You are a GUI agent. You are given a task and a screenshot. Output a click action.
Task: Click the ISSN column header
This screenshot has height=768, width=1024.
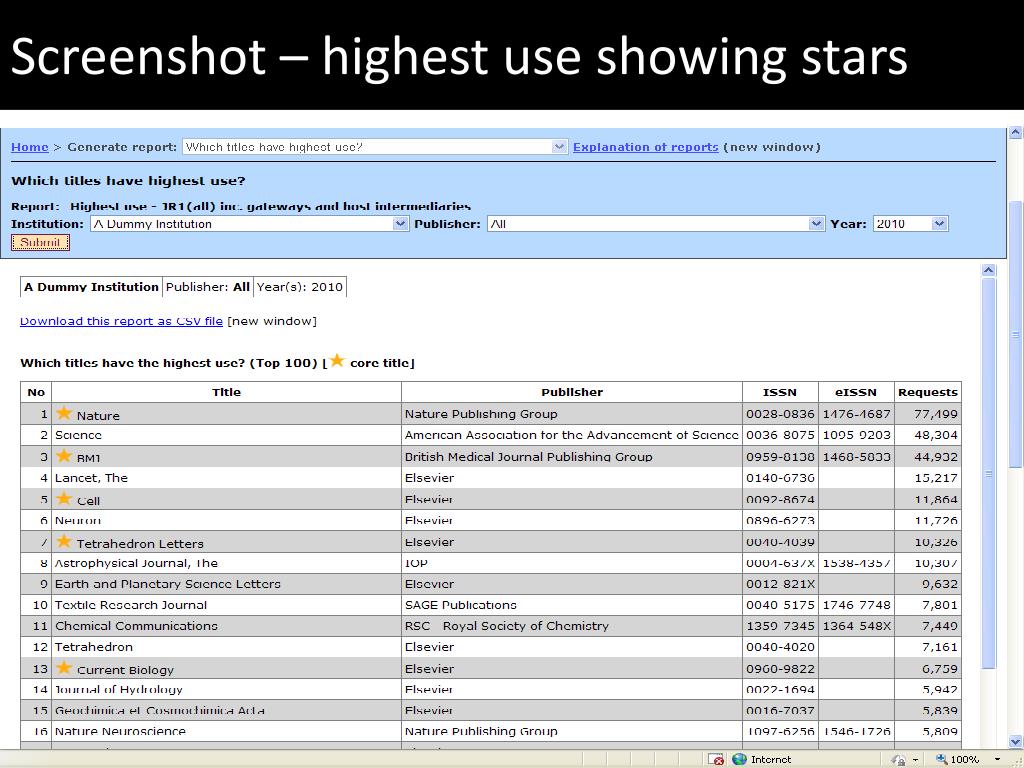[x=780, y=392]
